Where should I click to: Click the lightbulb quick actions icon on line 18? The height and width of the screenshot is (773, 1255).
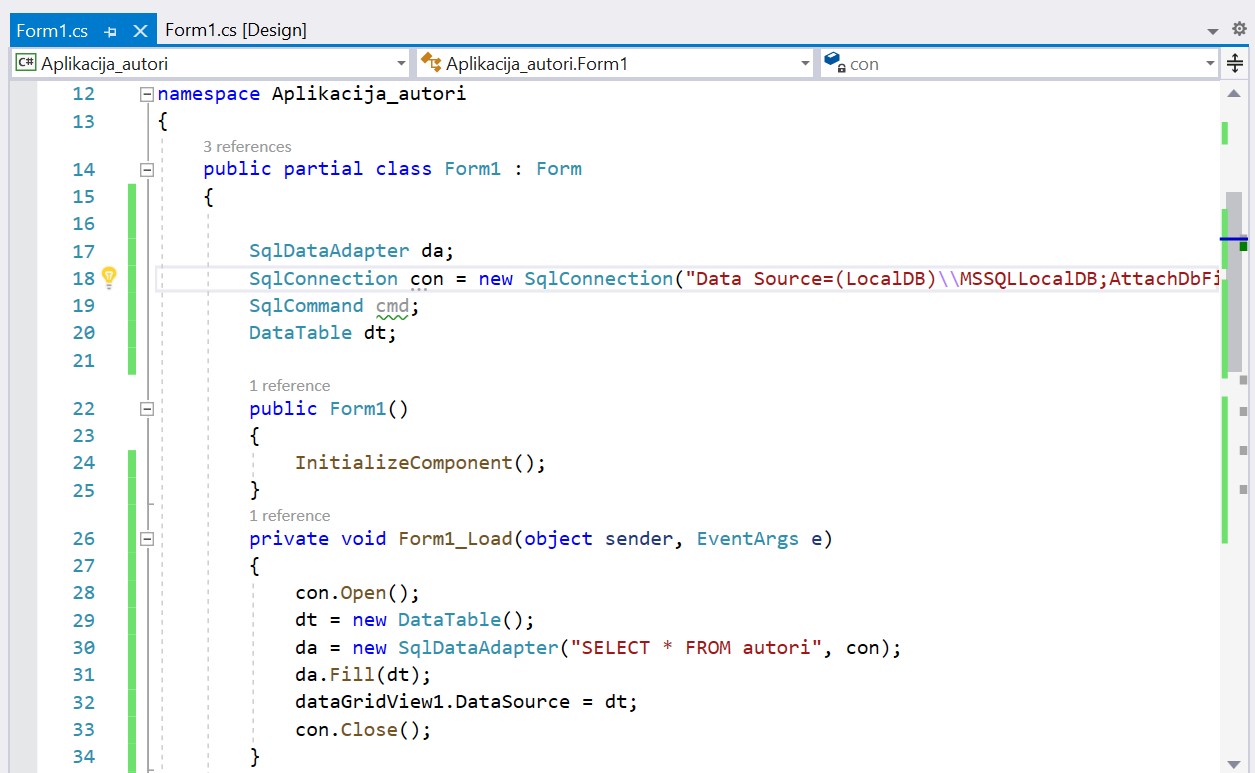pos(109,278)
